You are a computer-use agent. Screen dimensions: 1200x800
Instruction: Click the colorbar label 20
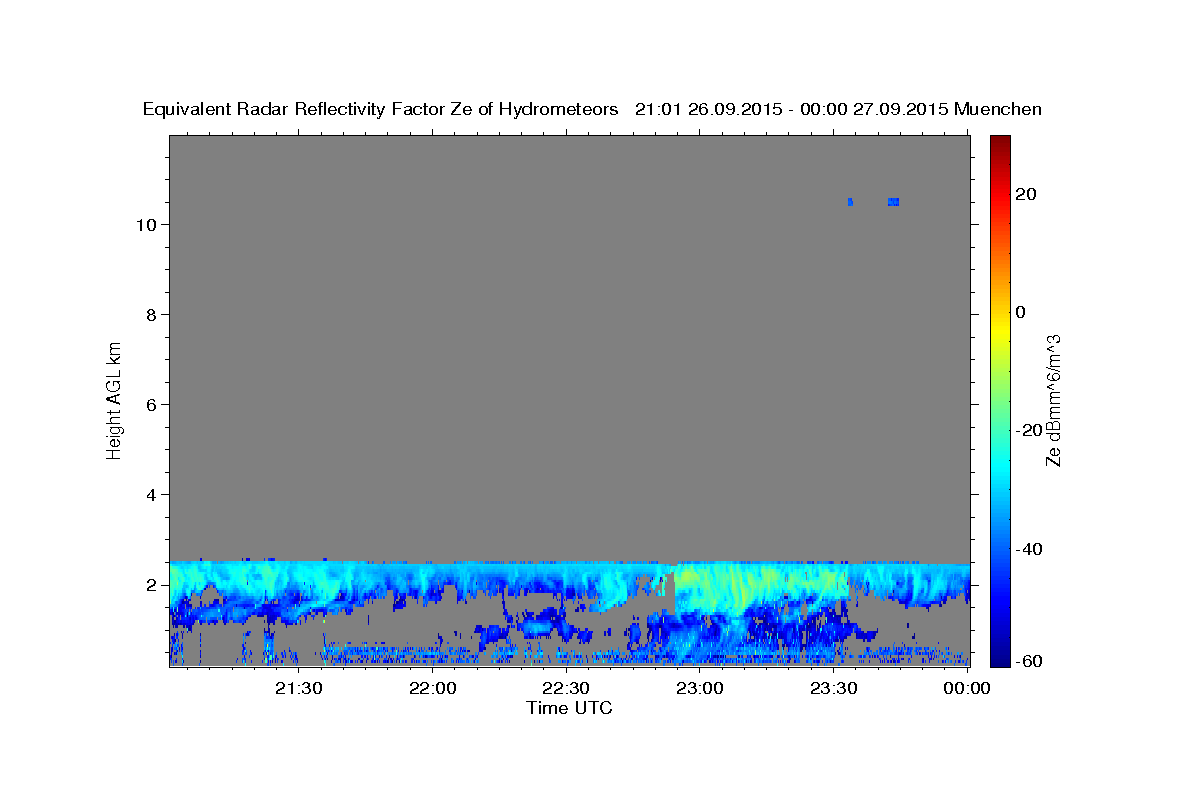coord(1026,194)
